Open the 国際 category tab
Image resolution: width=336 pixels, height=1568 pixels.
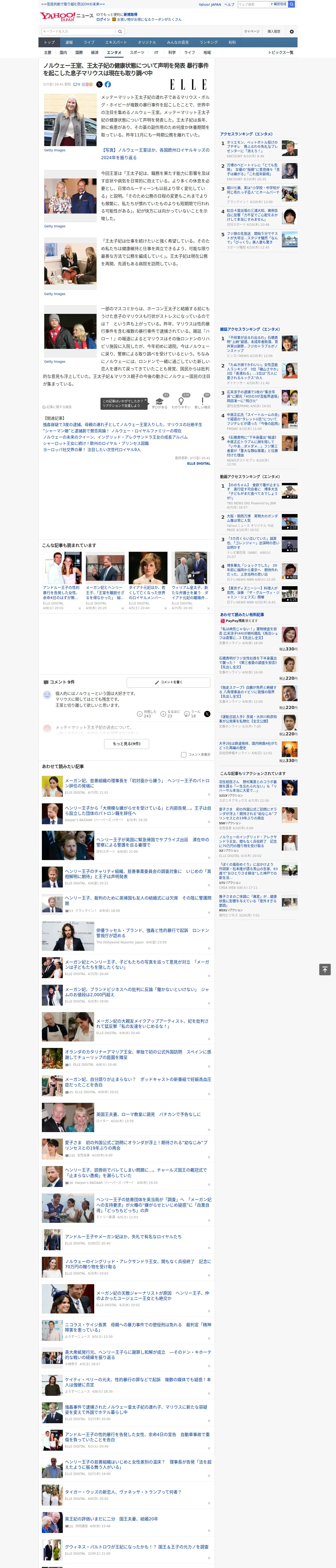pos(79,52)
